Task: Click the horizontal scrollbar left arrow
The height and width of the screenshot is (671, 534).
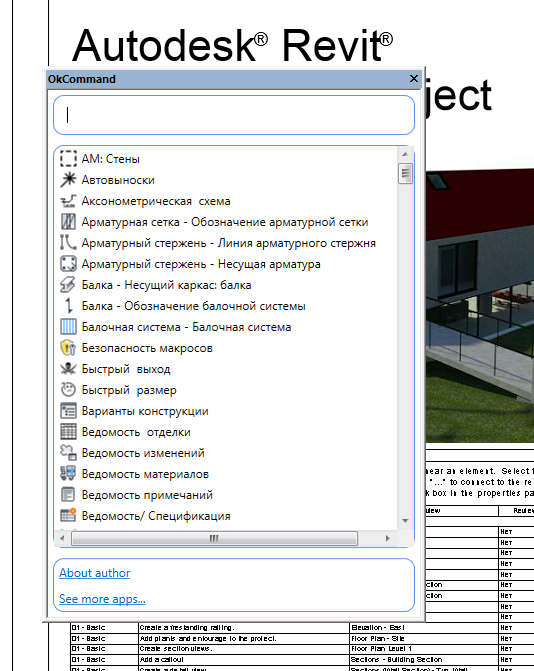Action: coord(62,538)
